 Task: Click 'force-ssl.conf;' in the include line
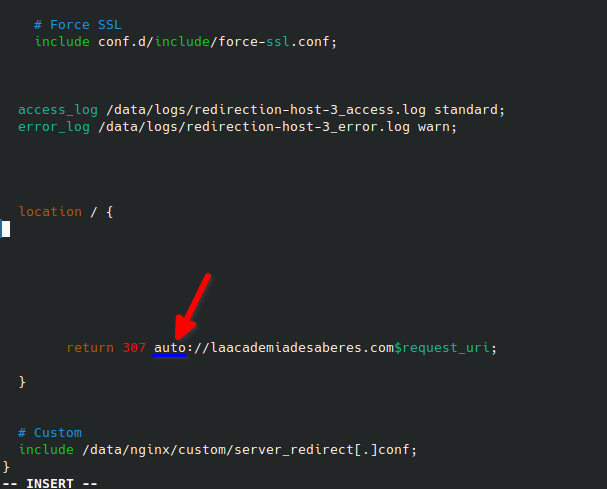(278, 42)
